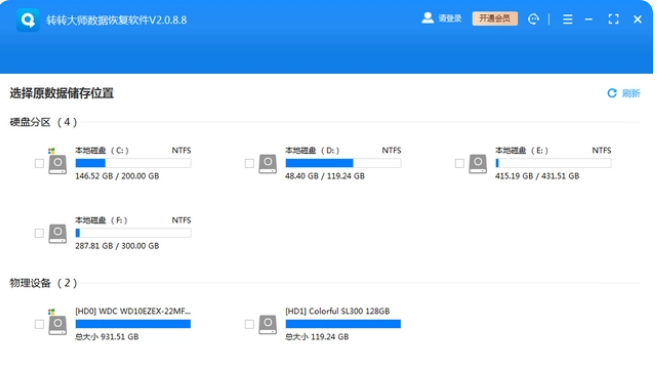Click the refresh arrow icon
The height and width of the screenshot is (388, 657).
coord(612,93)
